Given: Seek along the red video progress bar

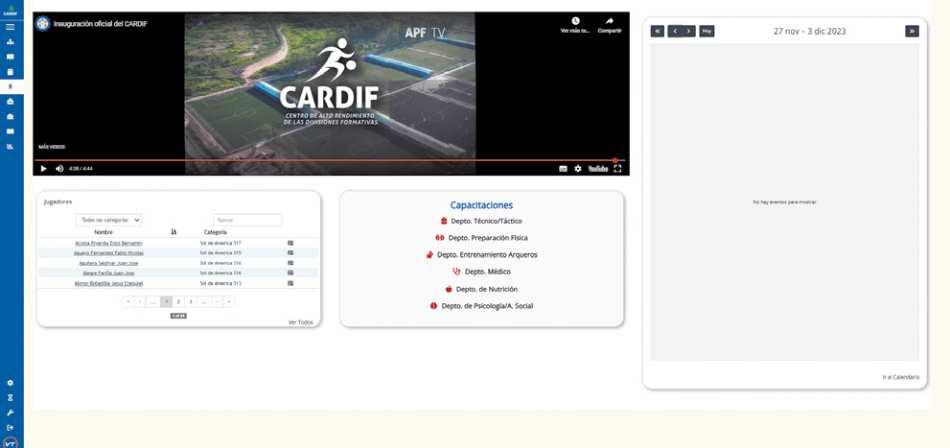Looking at the screenshot, I should [x=331, y=161].
